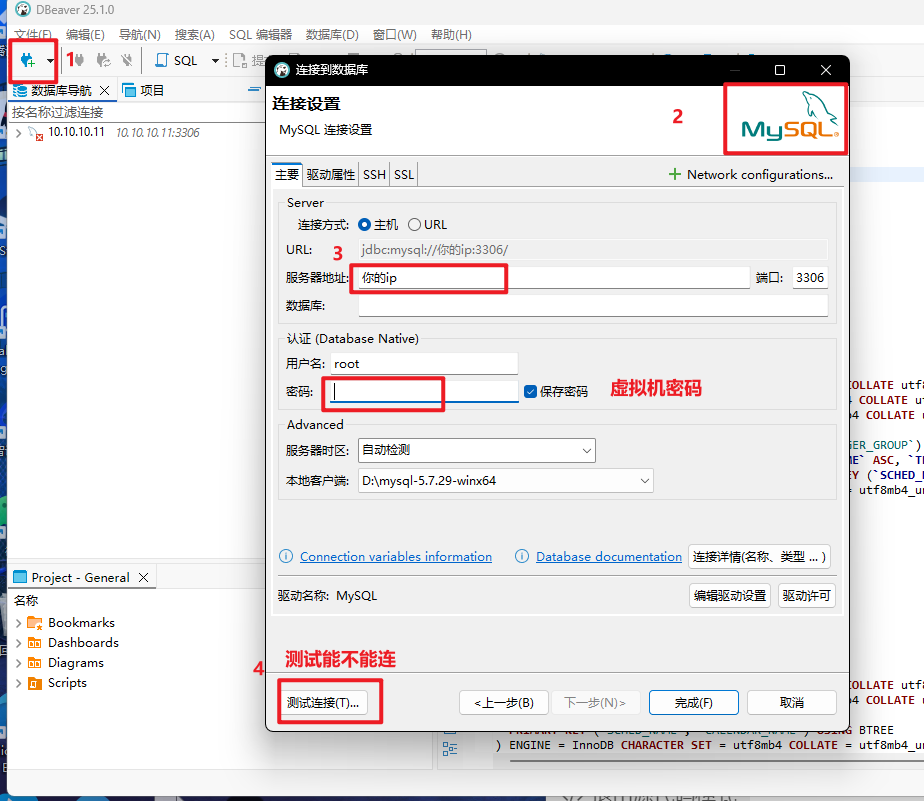Click the Bookmarks folder icon
Viewport: 924px width, 801px height.
tap(35, 623)
